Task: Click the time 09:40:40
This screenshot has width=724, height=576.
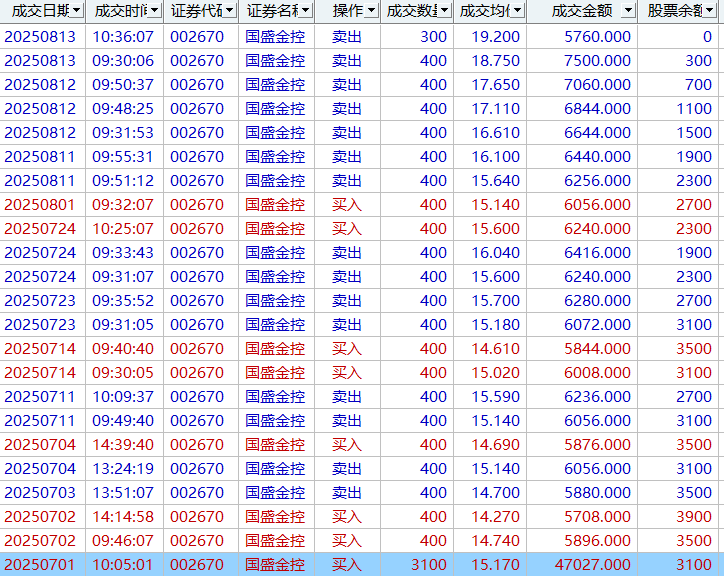Action: pos(123,349)
